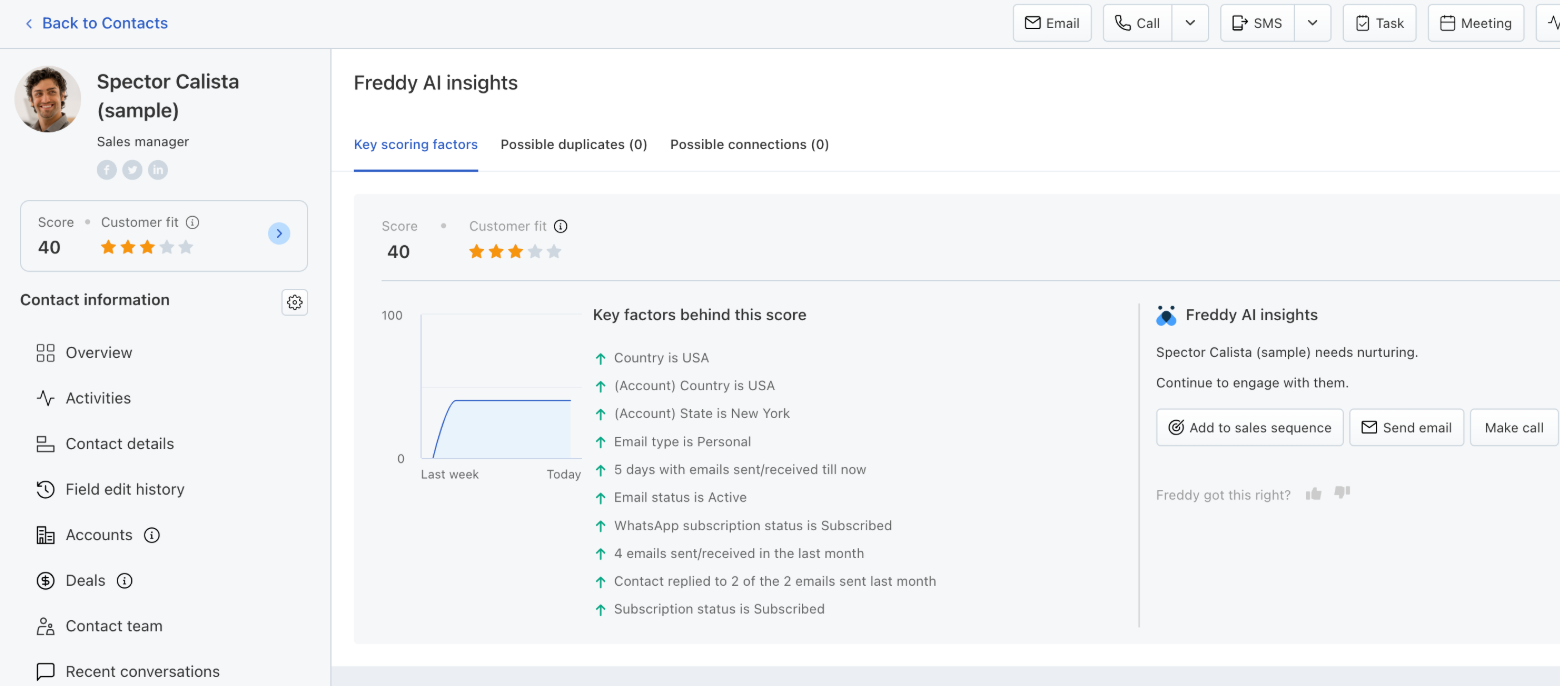Viewport: 1560px width, 686px height.
Task: Click Customer fit info icon in insights panel
Action: pyautogui.click(x=561, y=226)
